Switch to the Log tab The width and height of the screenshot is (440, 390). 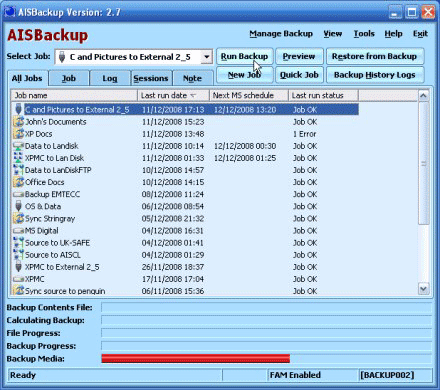[110, 79]
